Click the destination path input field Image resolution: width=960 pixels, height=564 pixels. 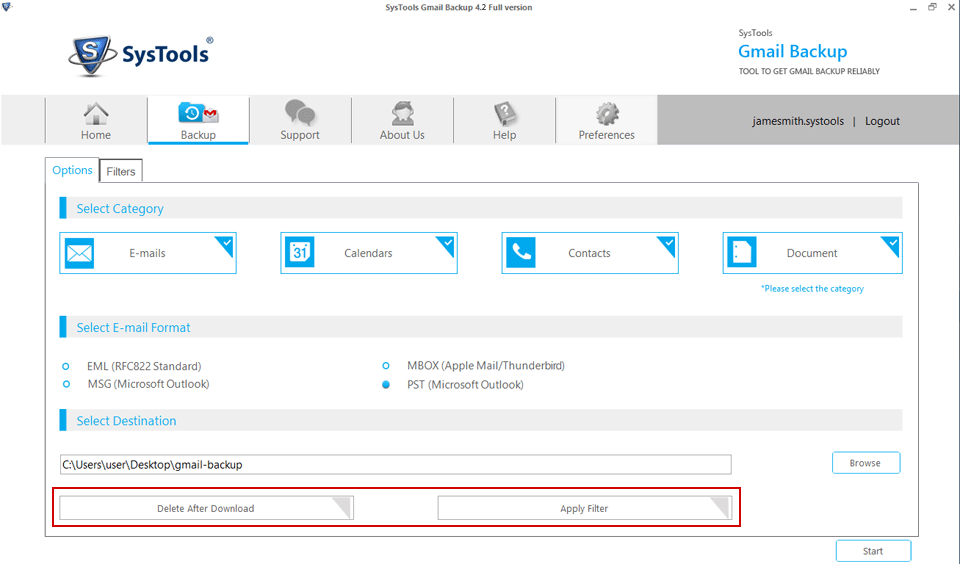coord(396,464)
